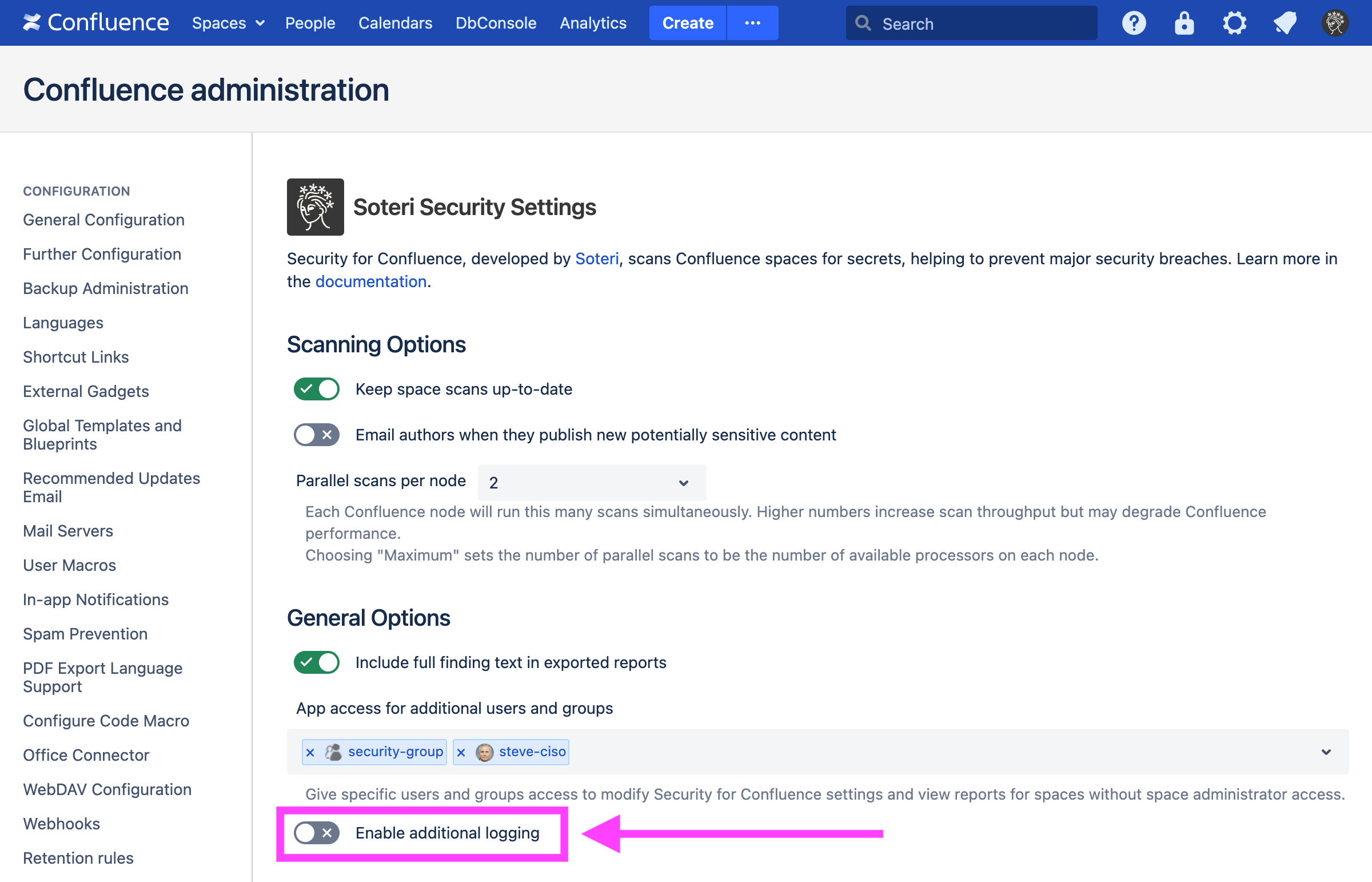The height and width of the screenshot is (882, 1372).
Task: Open the documentation link
Action: pyautogui.click(x=370, y=281)
